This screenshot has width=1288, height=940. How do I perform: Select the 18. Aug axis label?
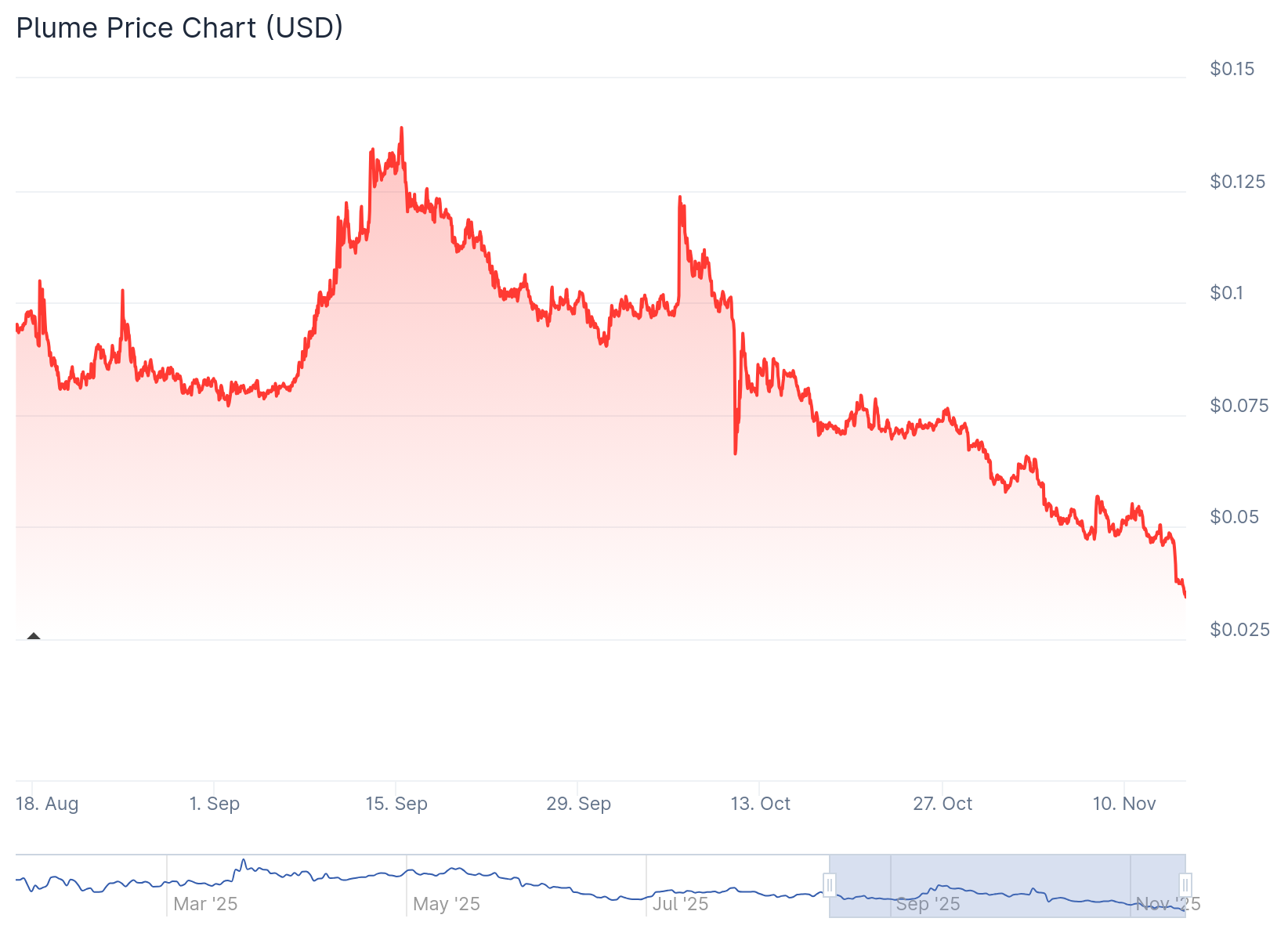click(47, 804)
